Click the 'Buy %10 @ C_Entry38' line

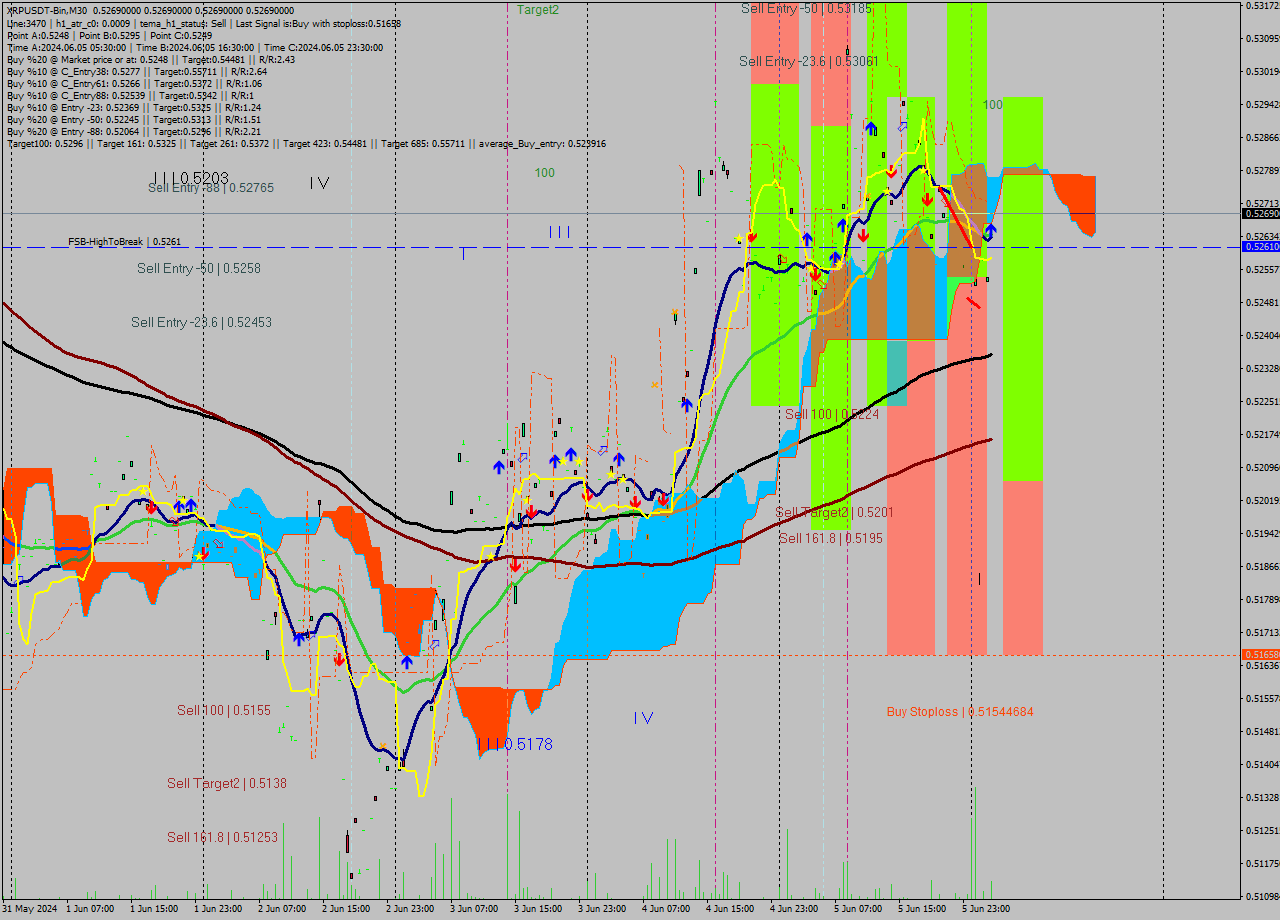[137, 71]
